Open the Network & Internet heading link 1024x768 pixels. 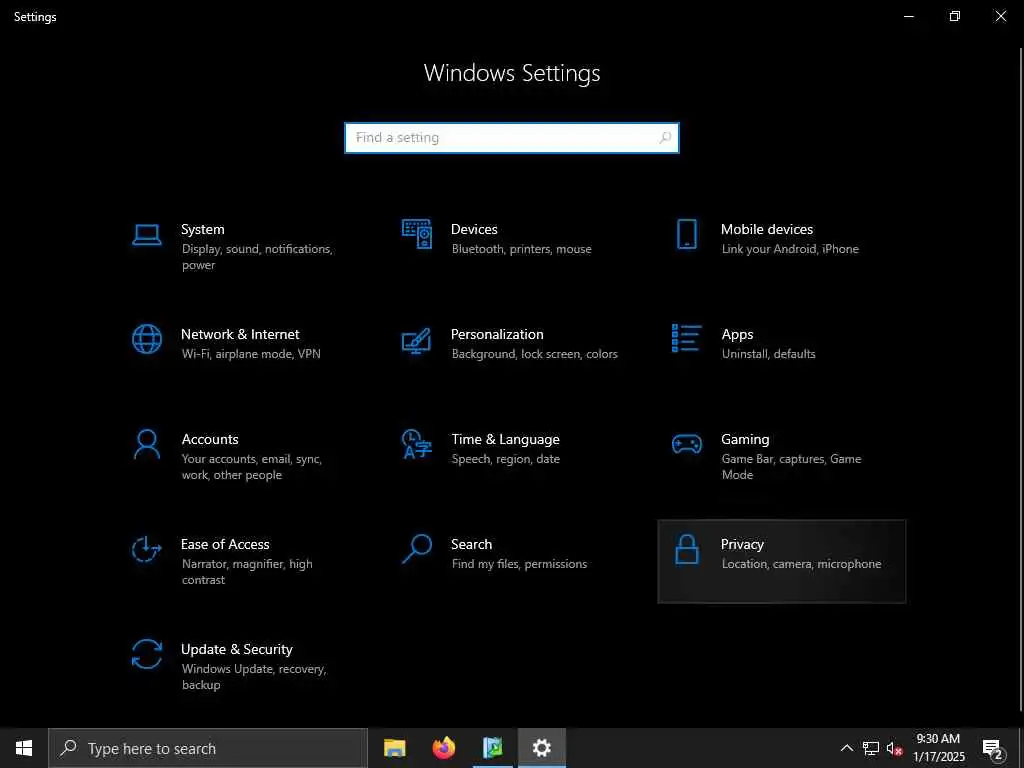[x=240, y=334]
